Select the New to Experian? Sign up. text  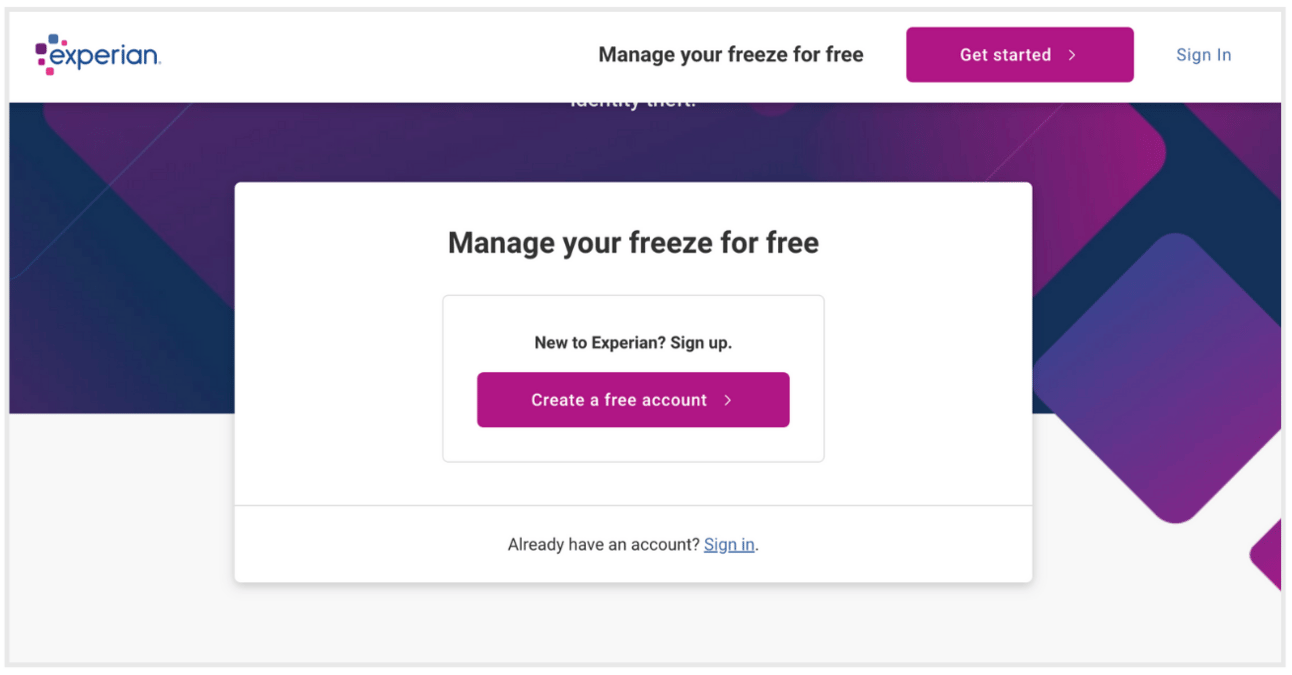pos(633,343)
